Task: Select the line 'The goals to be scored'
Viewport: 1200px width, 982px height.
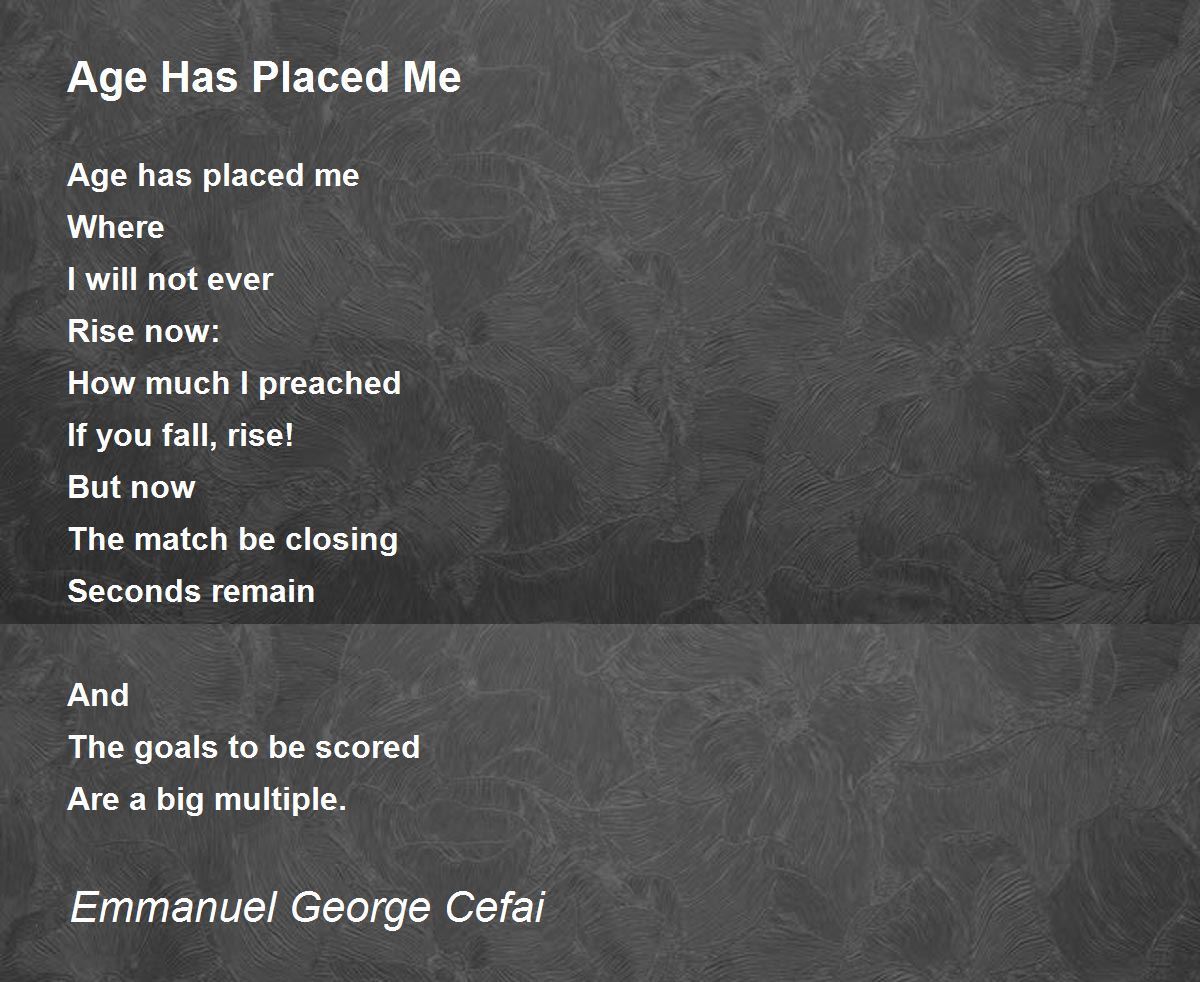Action: tap(243, 747)
